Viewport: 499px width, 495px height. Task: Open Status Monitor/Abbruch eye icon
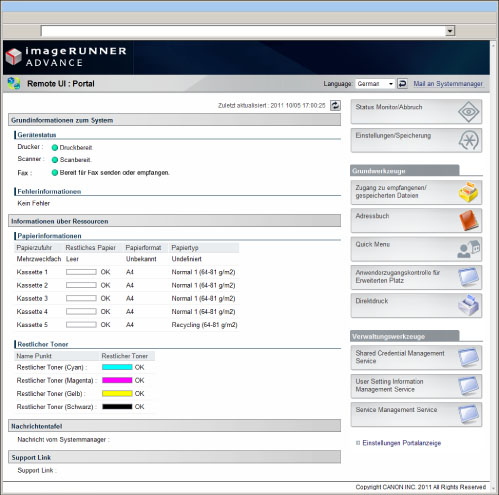click(x=468, y=112)
